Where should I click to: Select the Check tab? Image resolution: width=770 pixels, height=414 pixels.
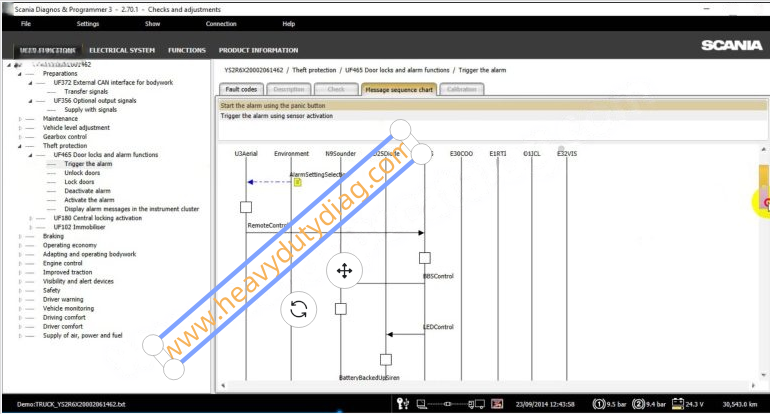click(336, 89)
